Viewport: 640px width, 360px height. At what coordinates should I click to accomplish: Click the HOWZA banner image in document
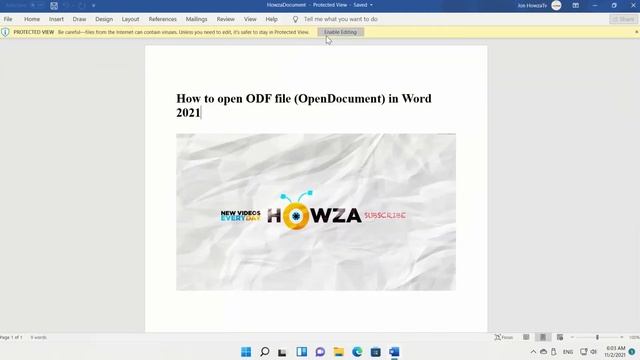click(x=316, y=212)
